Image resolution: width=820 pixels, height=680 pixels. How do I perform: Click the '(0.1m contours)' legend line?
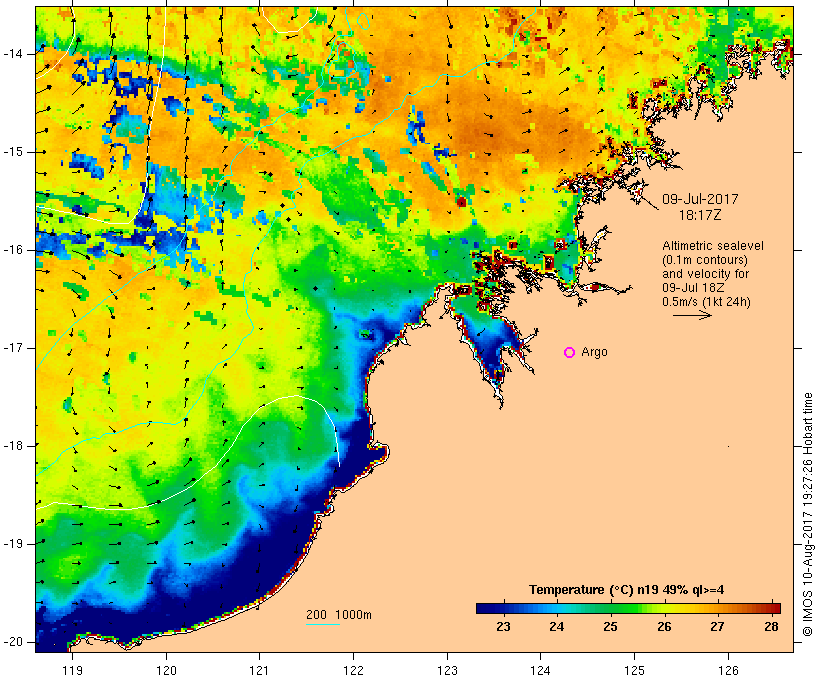pos(705,260)
